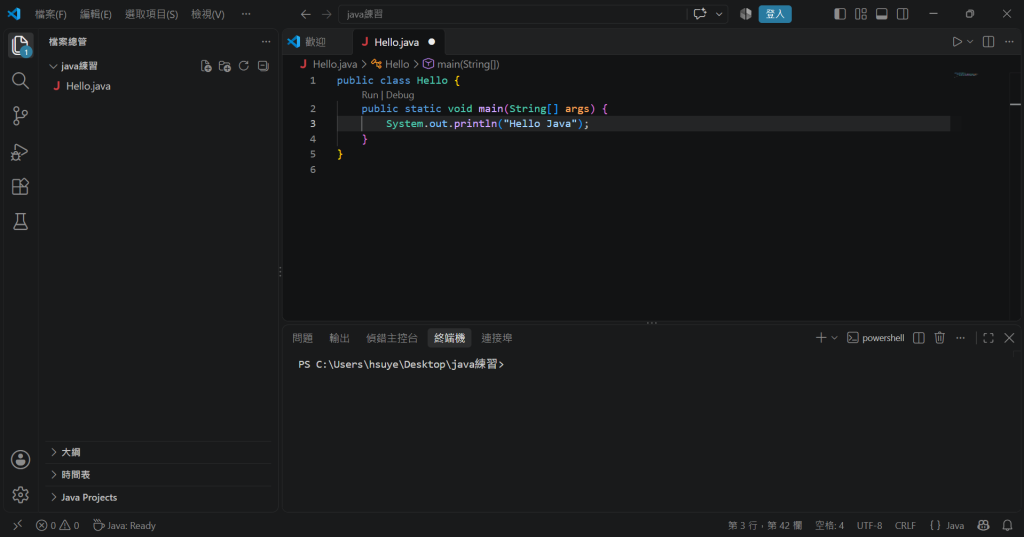Split the terminal panel

919,338
